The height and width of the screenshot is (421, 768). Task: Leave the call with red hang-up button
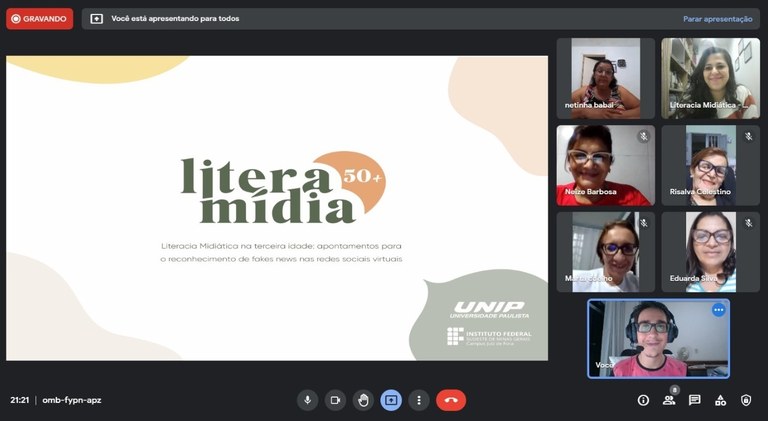point(451,400)
